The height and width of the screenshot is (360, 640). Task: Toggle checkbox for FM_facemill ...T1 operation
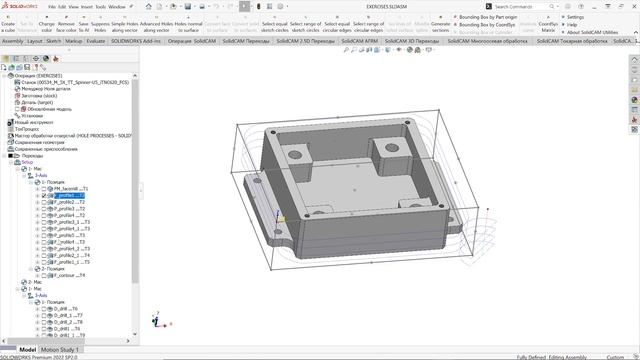click(44, 189)
